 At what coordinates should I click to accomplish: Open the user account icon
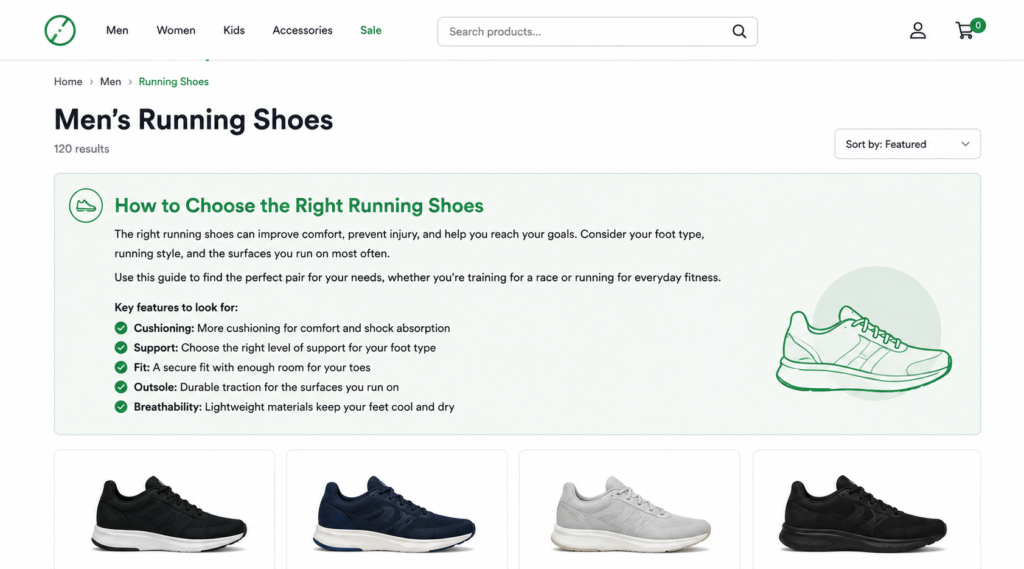point(918,31)
